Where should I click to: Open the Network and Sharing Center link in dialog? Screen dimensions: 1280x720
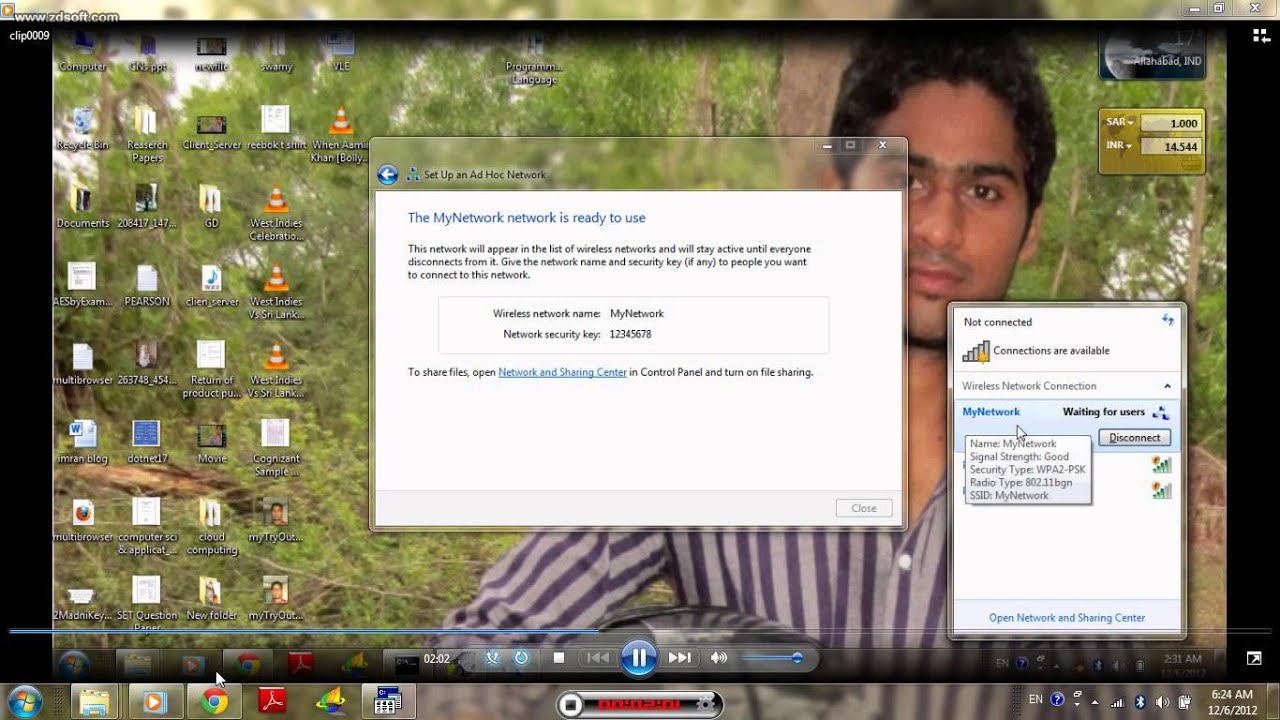point(562,372)
